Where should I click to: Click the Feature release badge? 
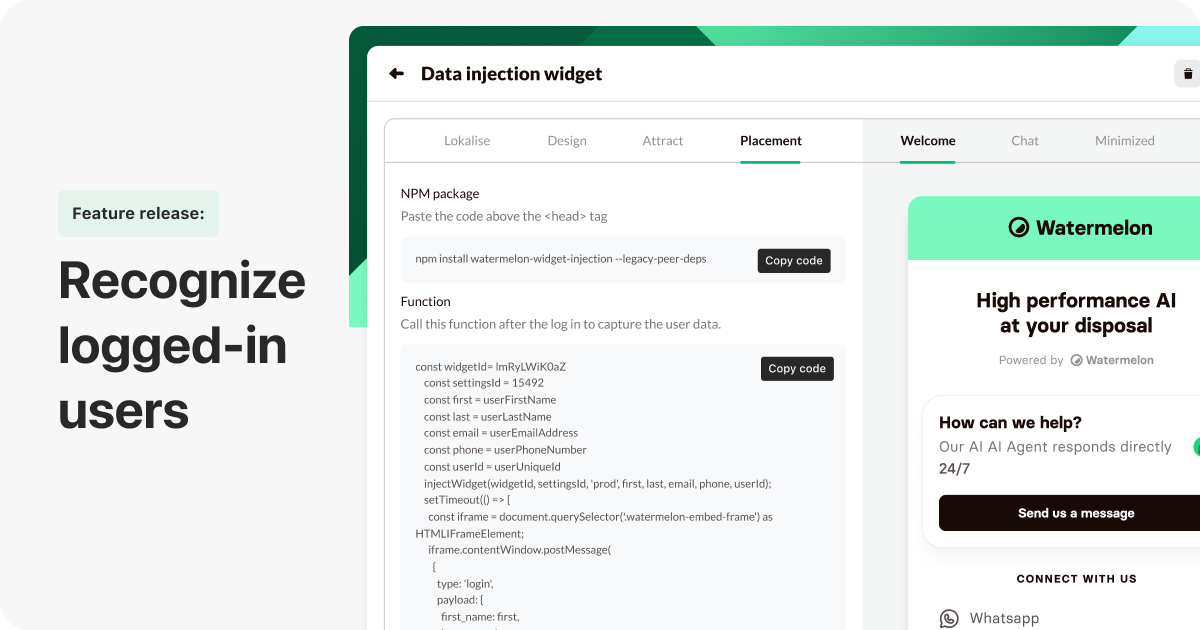pyautogui.click(x=138, y=213)
